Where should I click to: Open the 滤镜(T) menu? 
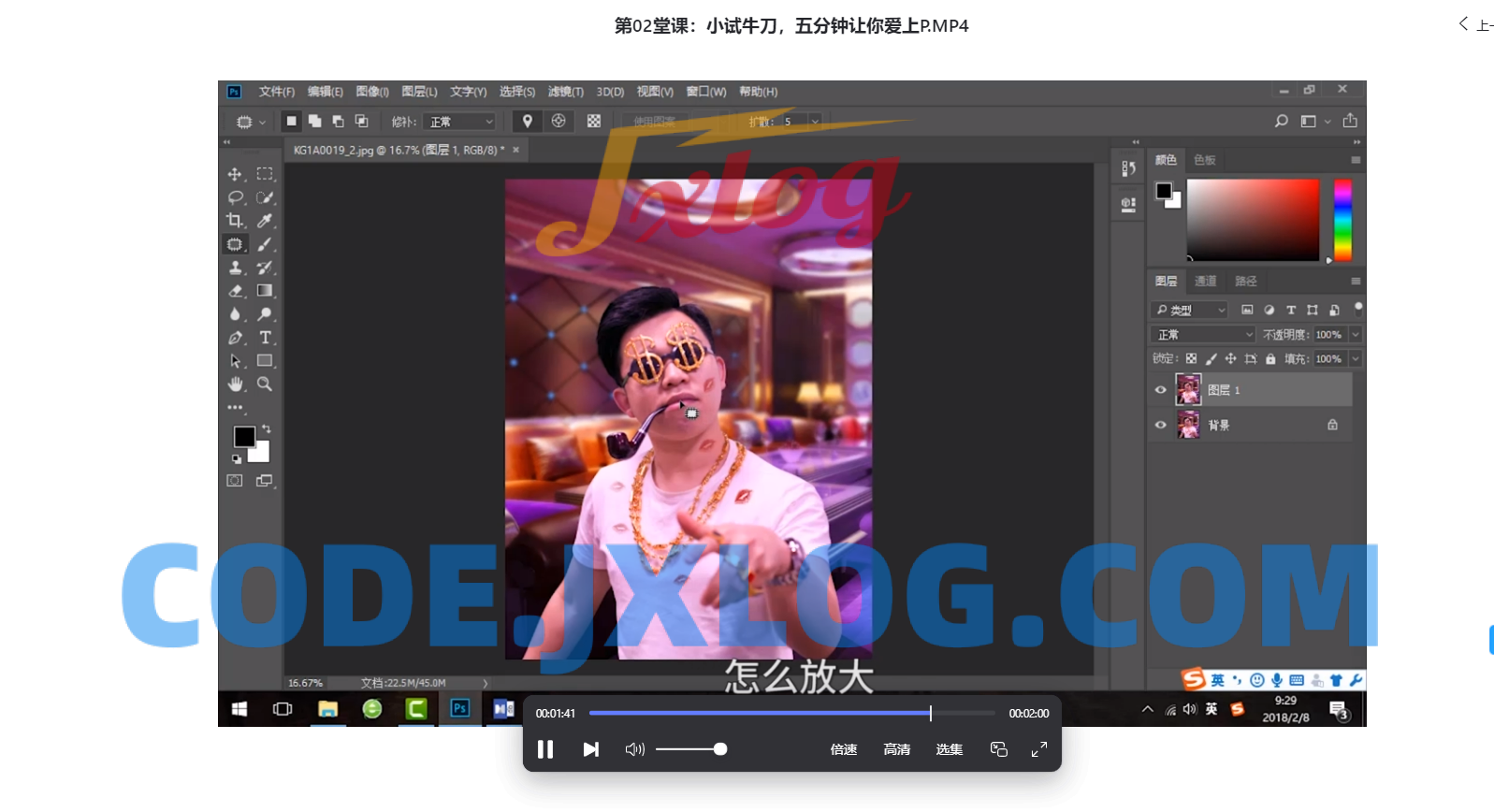click(565, 92)
